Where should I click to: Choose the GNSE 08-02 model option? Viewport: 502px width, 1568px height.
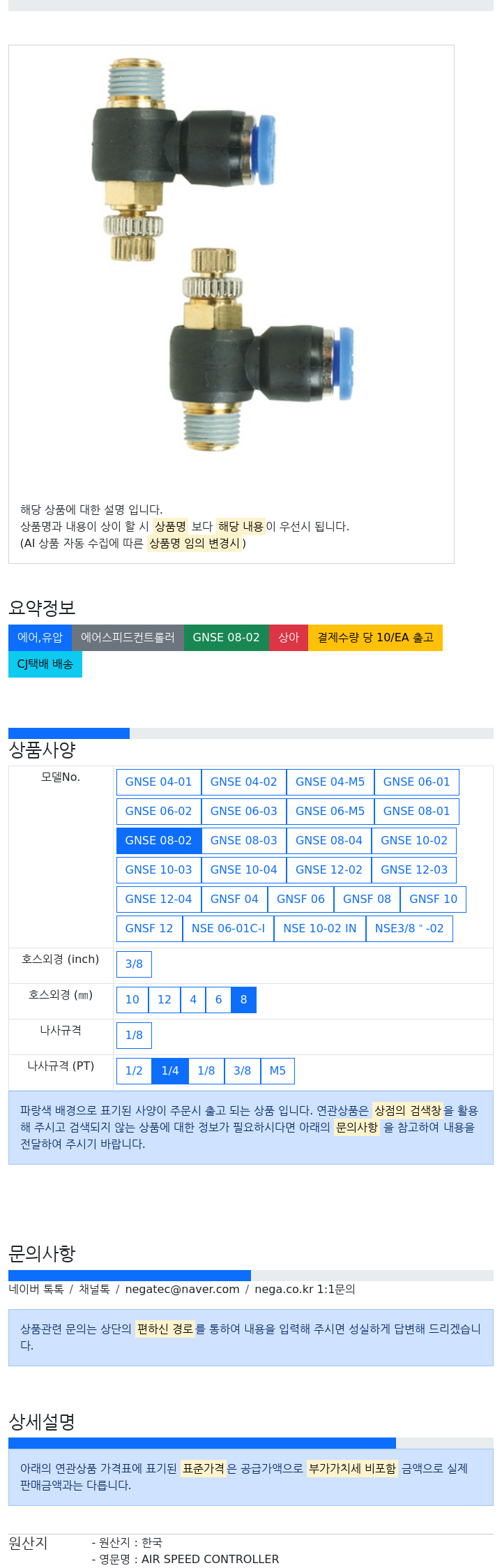(158, 841)
